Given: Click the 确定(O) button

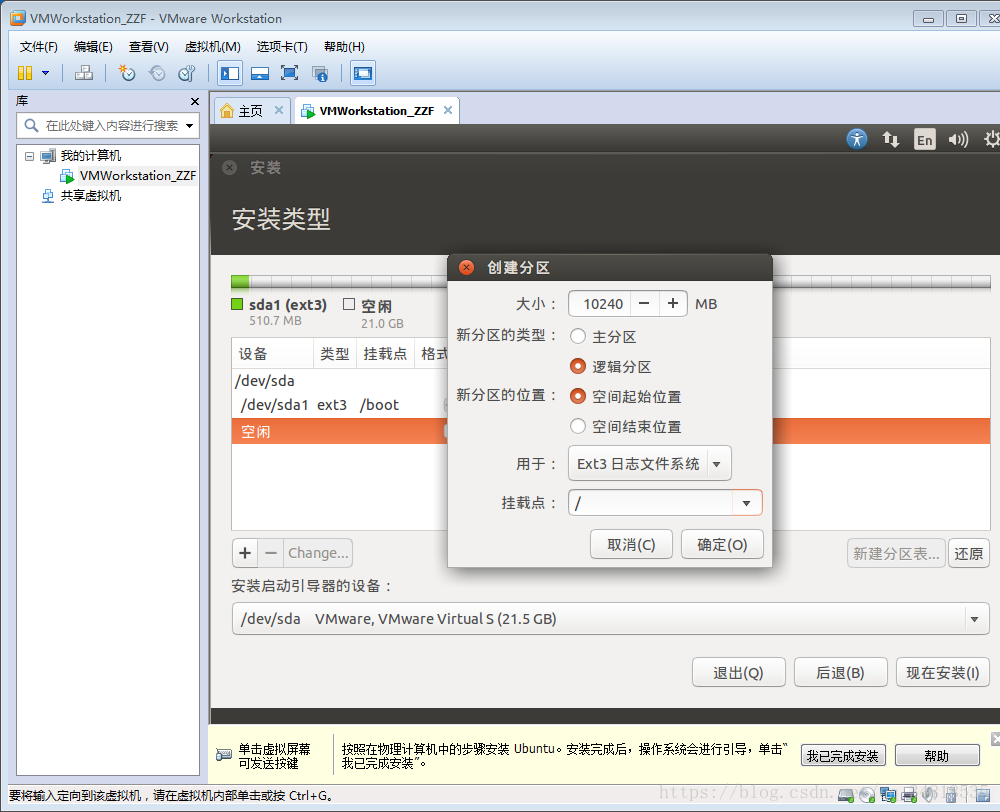Looking at the screenshot, I should tap(722, 544).
